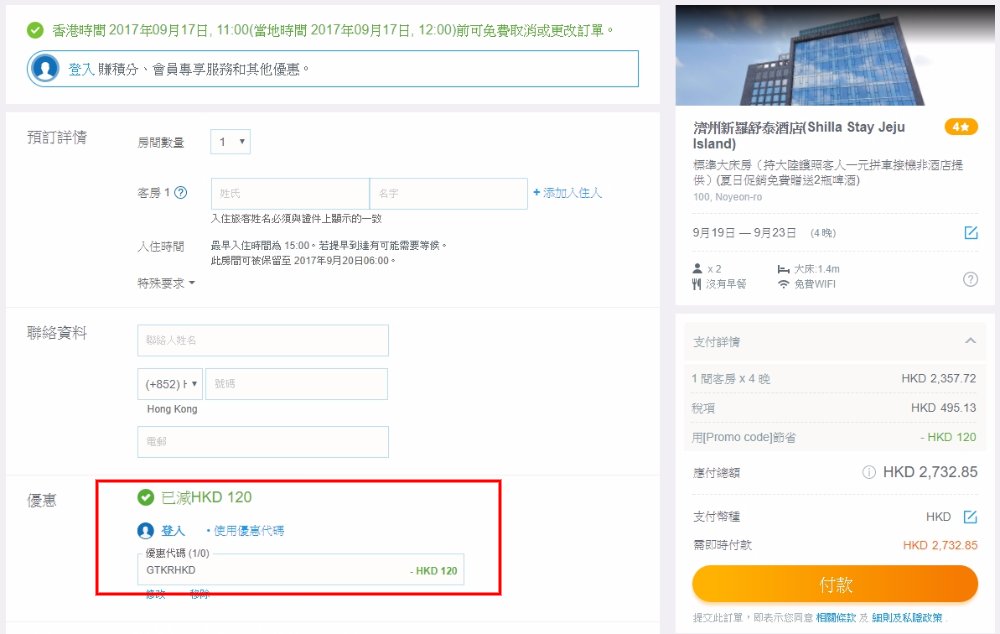Screen dimensions: 1000x634
Task: Click the 聯絡人姓名 contact name field
Action: (263, 340)
